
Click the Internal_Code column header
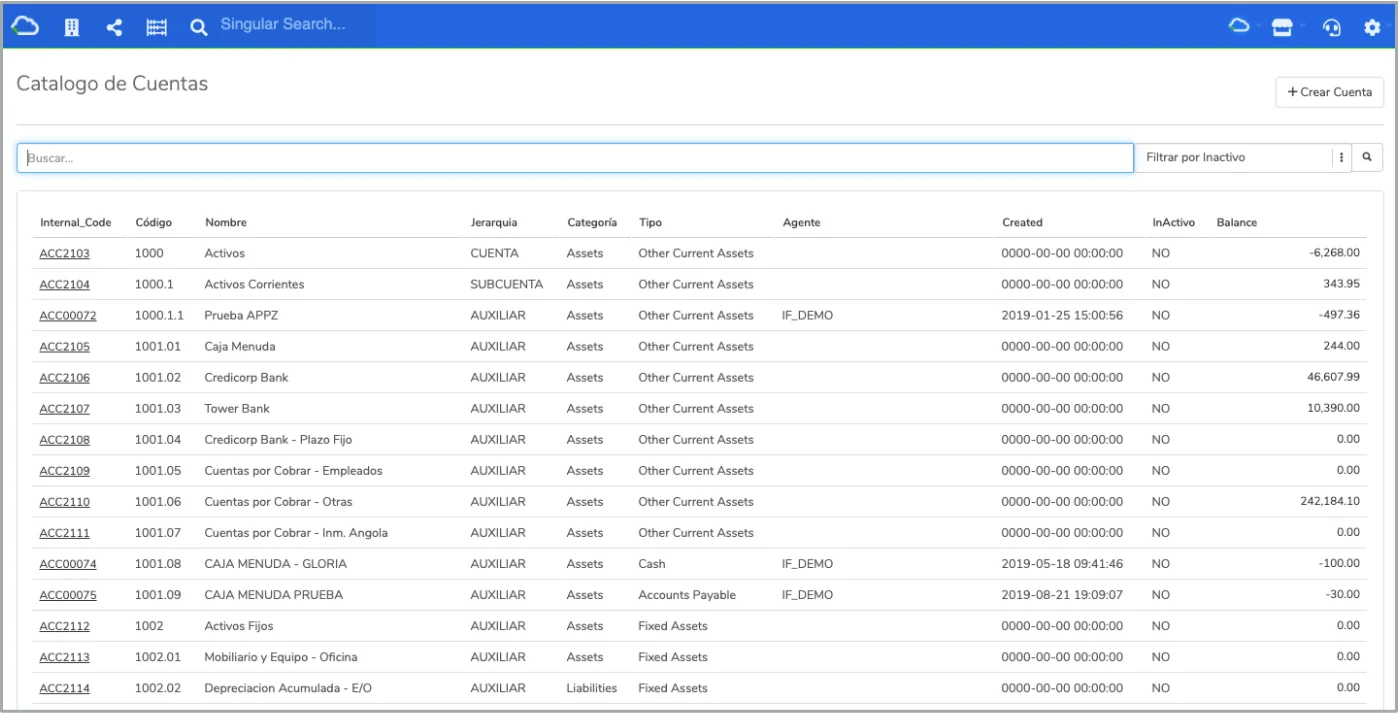point(76,222)
